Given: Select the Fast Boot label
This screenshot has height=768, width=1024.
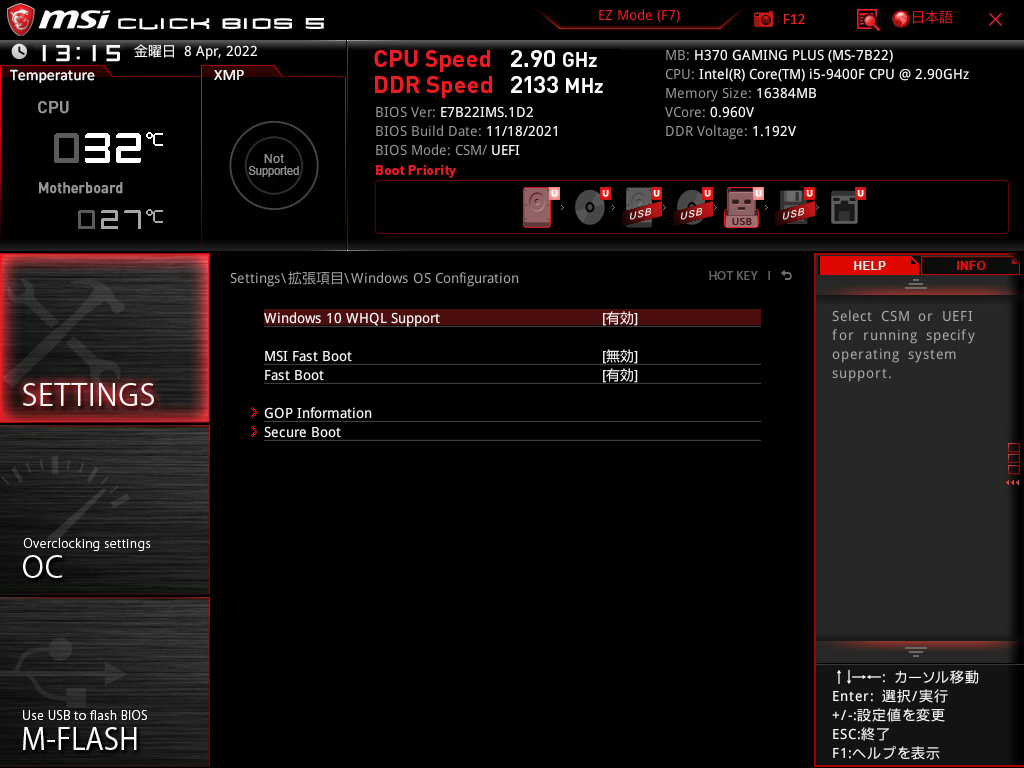Looking at the screenshot, I should tap(294, 375).
